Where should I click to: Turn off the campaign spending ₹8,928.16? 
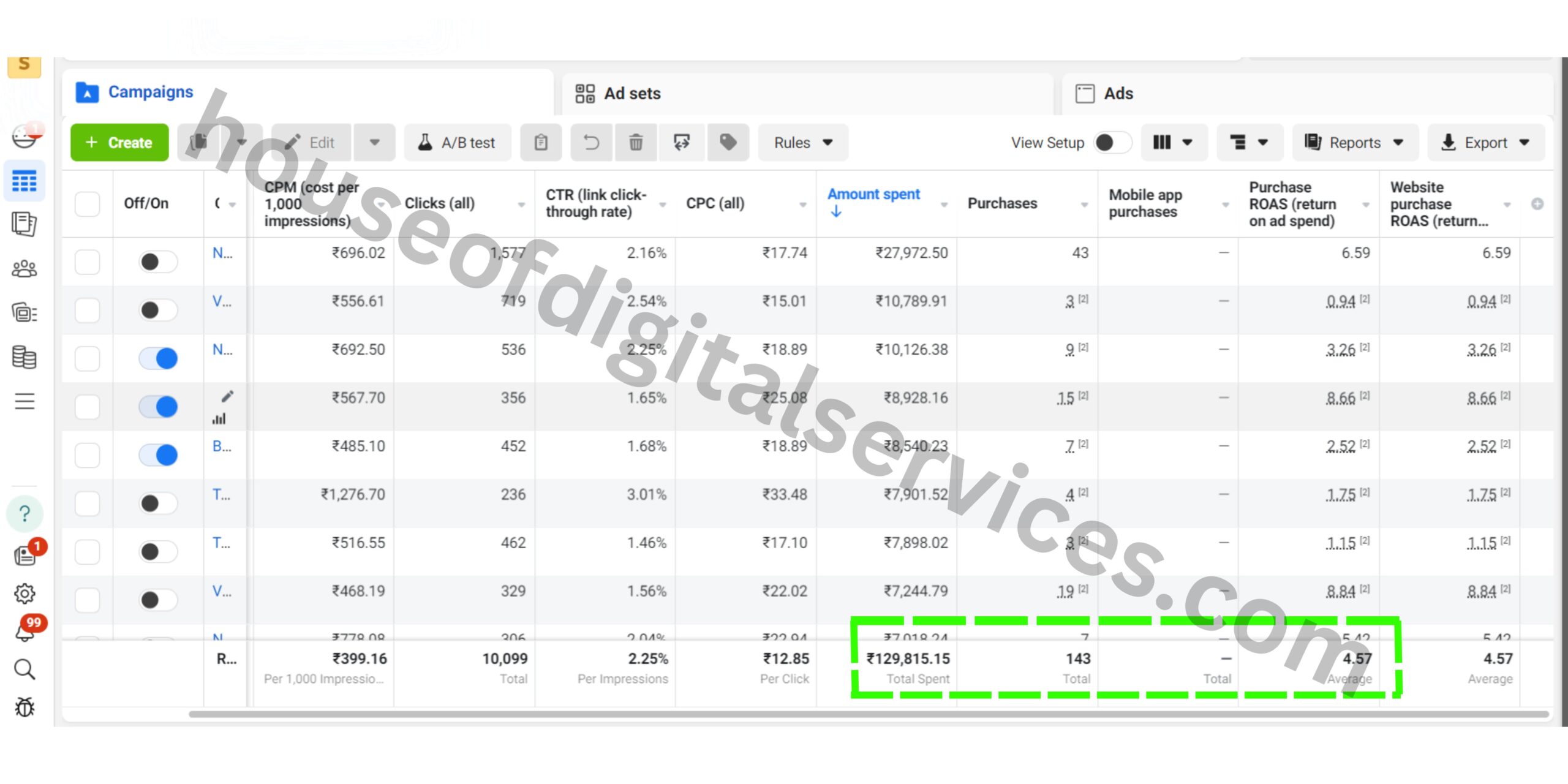point(158,407)
